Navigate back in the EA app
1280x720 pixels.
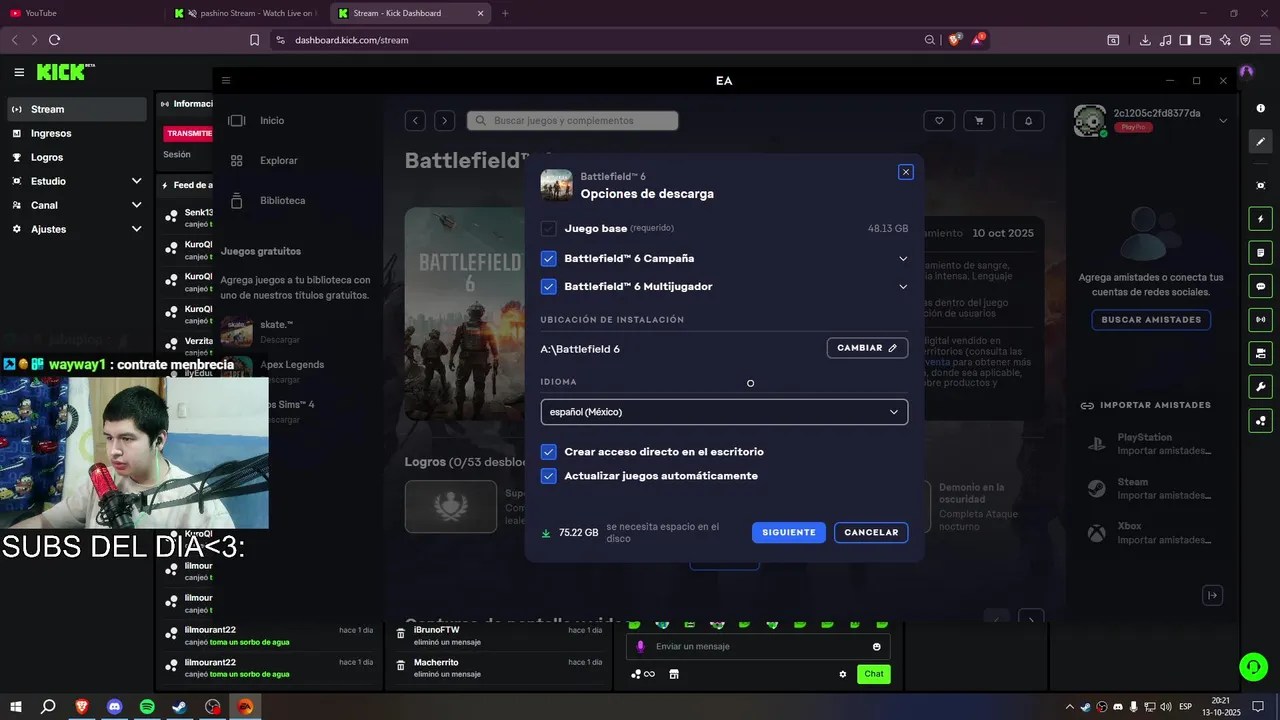pyautogui.click(x=415, y=120)
